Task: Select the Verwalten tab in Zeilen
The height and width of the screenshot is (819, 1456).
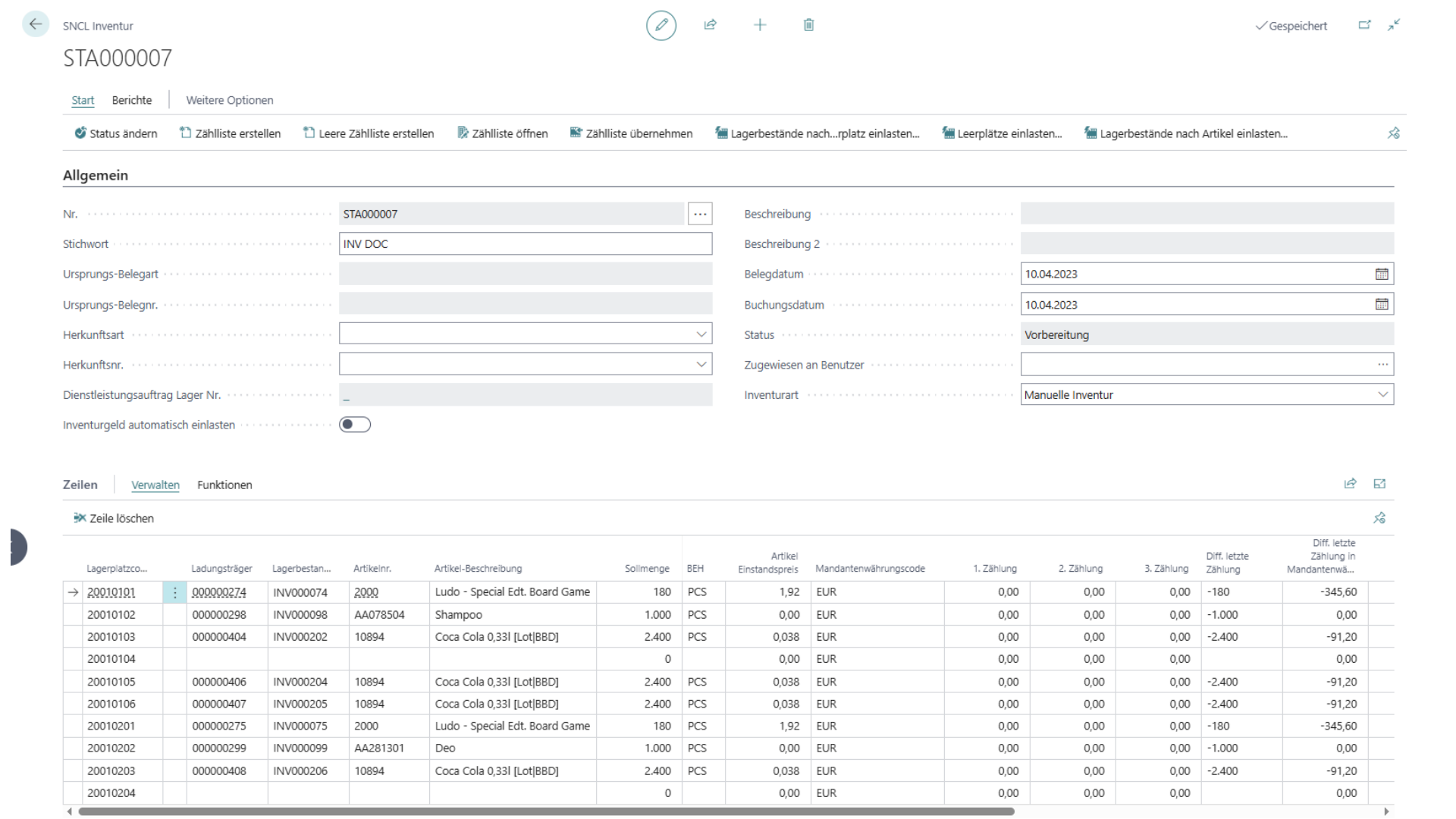Action: tap(155, 485)
